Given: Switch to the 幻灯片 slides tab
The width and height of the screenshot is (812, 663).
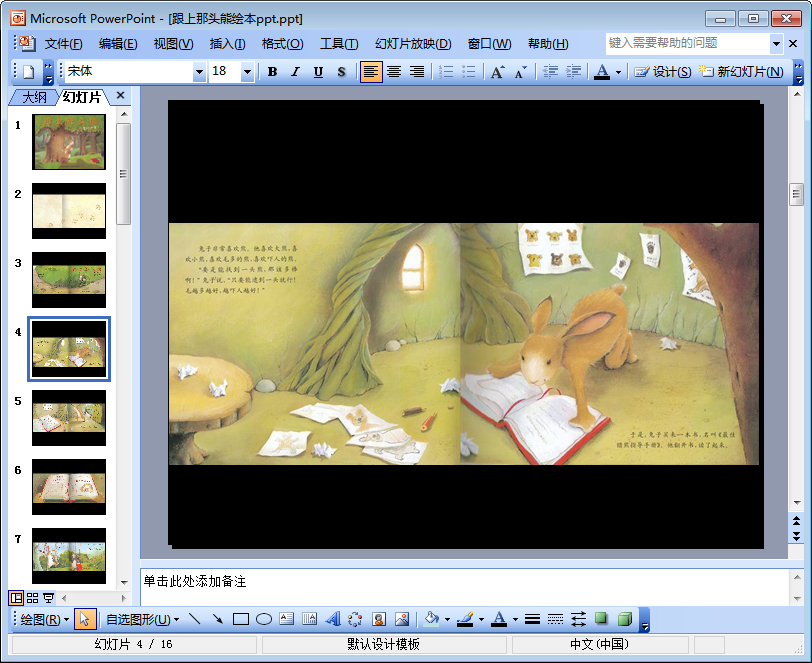Looking at the screenshot, I should (82, 97).
